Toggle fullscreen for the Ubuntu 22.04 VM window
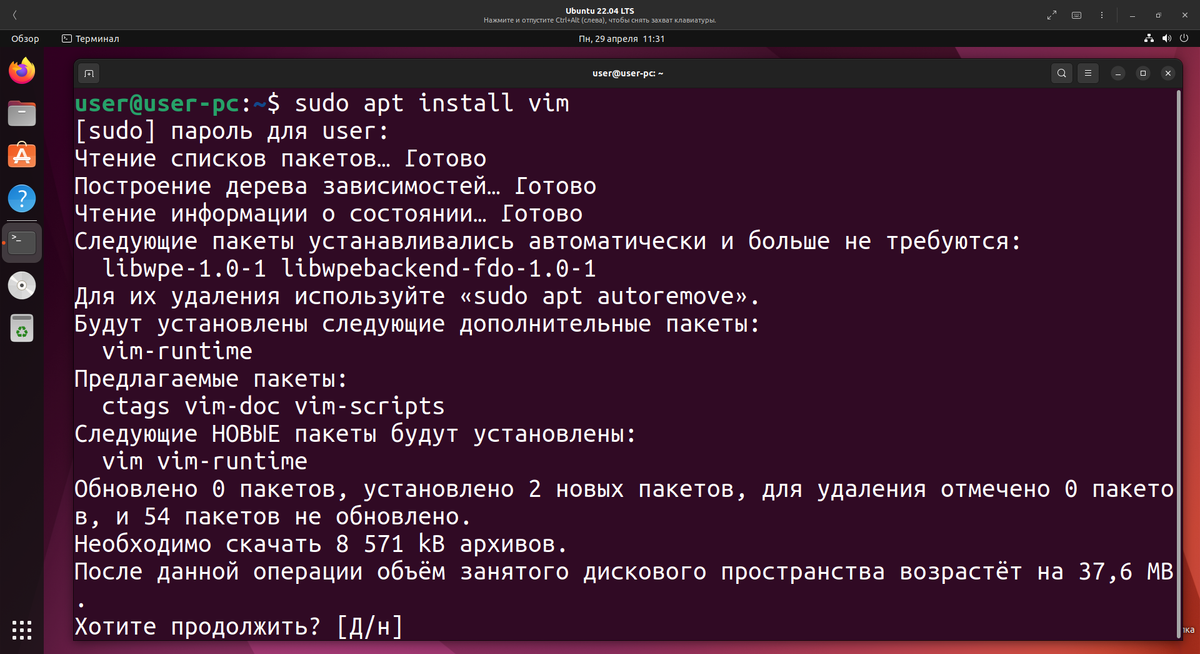The width and height of the screenshot is (1200, 654). pos(1053,15)
